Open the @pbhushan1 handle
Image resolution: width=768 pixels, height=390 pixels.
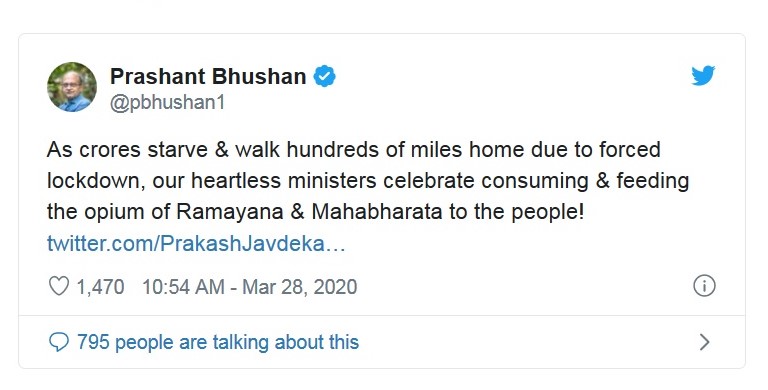[x=168, y=103]
